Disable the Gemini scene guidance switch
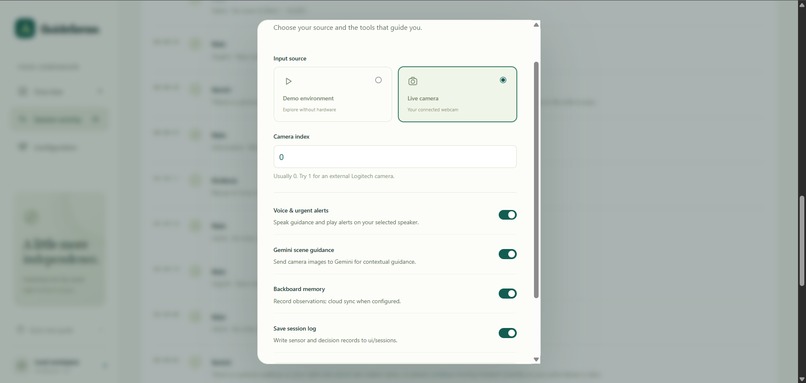806x383 pixels. point(507,254)
